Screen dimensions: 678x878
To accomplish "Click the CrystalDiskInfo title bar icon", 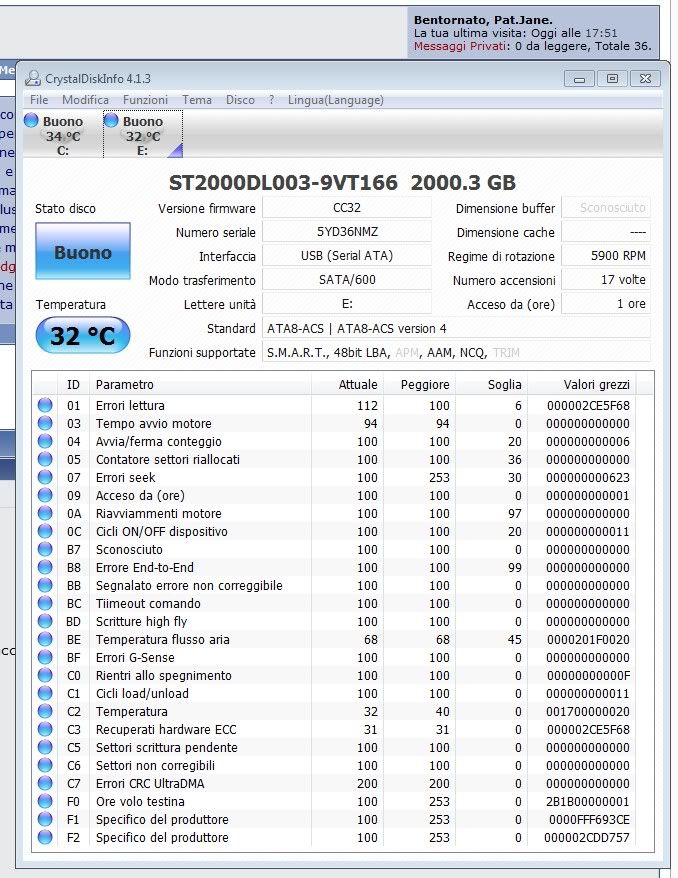I will tap(33, 78).
